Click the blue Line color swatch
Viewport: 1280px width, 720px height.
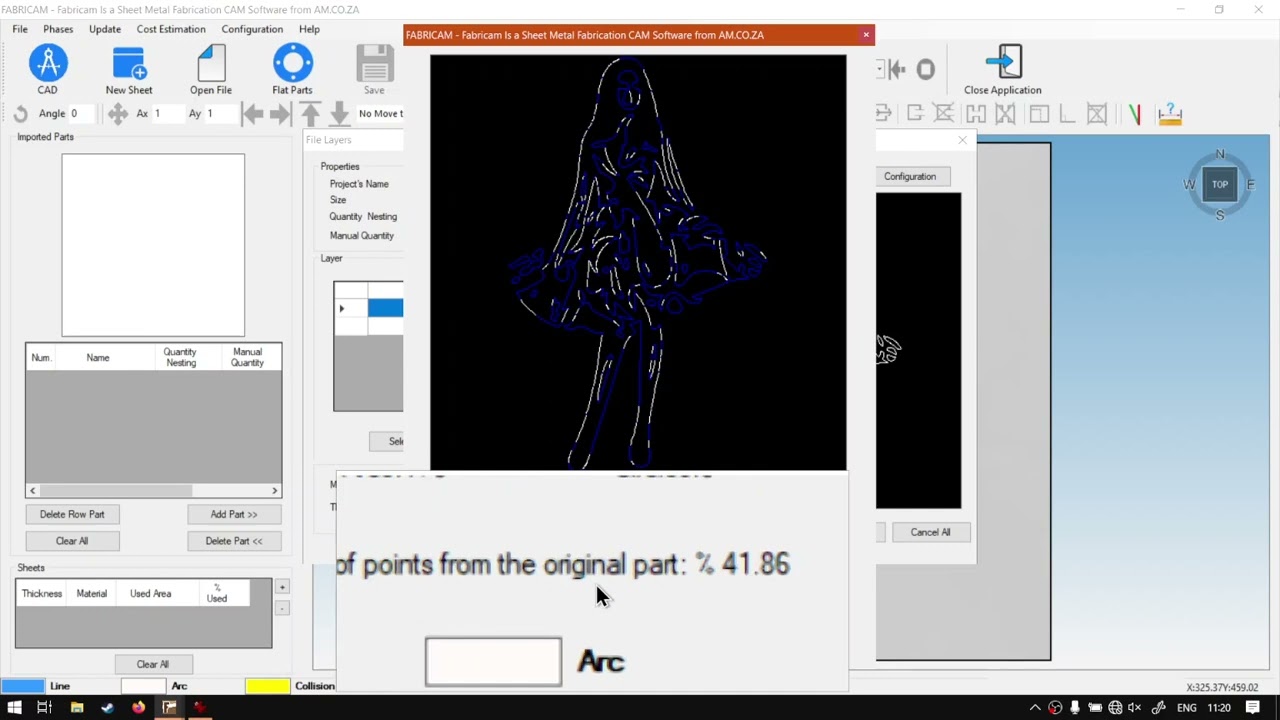point(23,686)
